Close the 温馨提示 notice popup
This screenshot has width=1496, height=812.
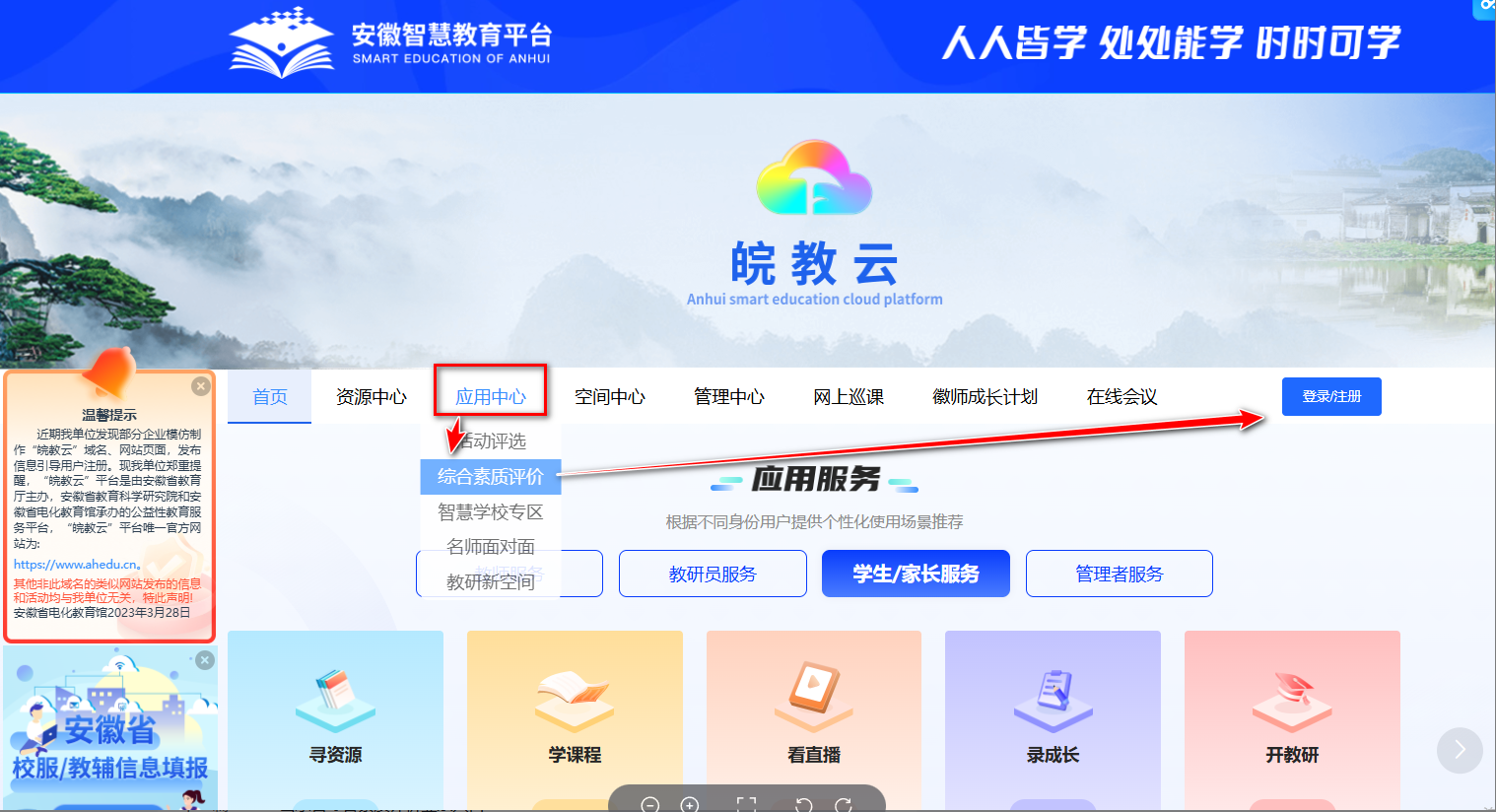click(x=201, y=386)
